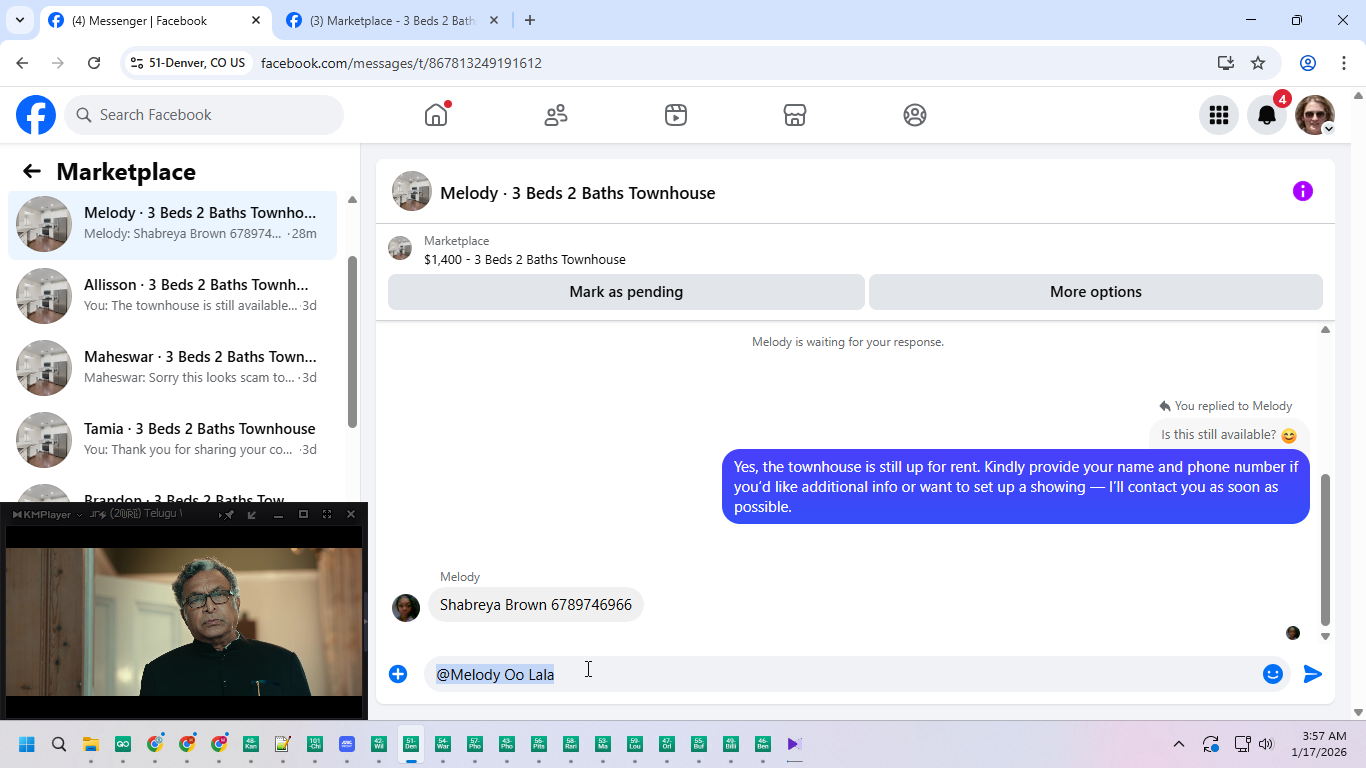Open the Friends icon in top navigation
This screenshot has width=1366, height=768.
[556, 115]
